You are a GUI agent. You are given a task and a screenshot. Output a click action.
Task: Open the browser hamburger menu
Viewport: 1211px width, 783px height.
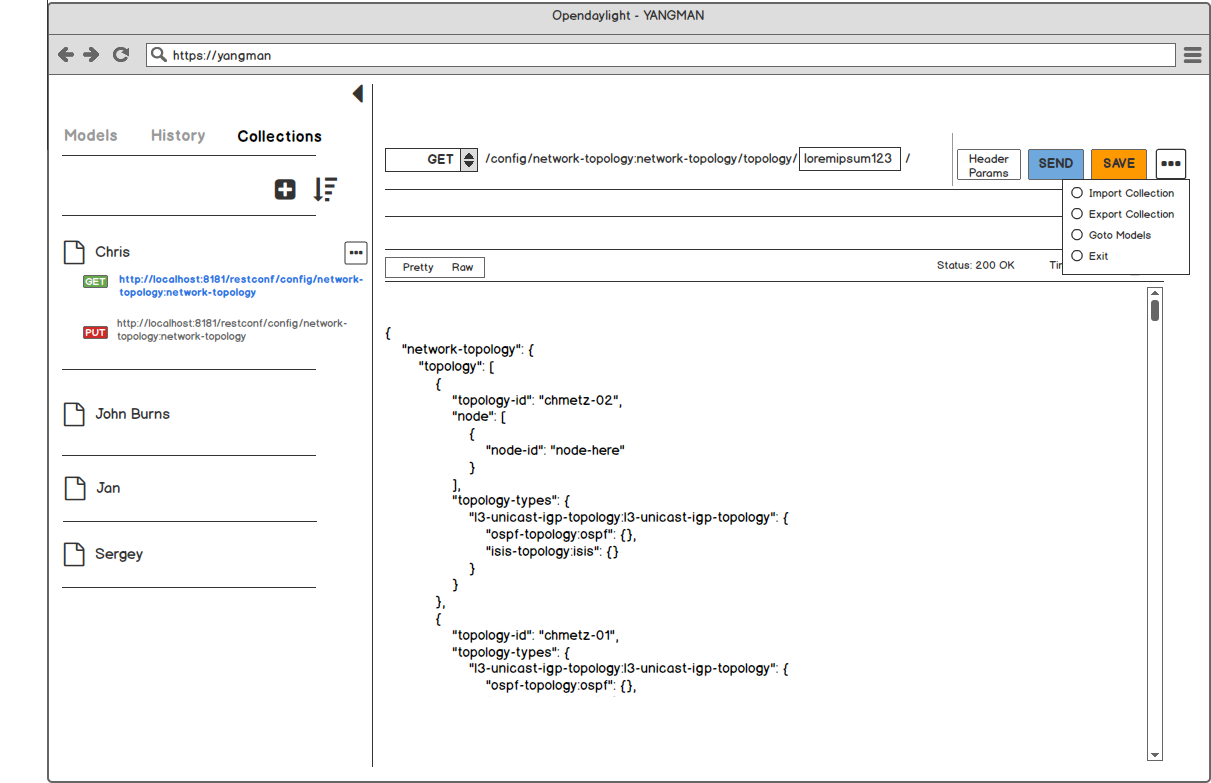[x=1192, y=55]
